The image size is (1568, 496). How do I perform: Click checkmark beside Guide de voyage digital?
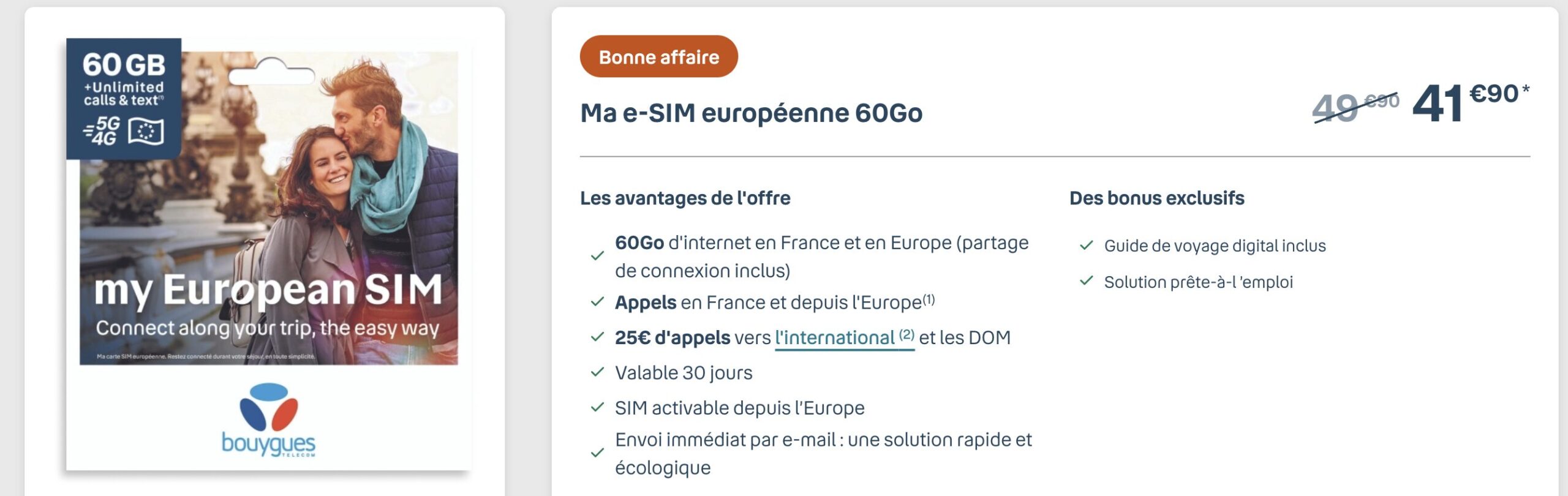(1087, 246)
